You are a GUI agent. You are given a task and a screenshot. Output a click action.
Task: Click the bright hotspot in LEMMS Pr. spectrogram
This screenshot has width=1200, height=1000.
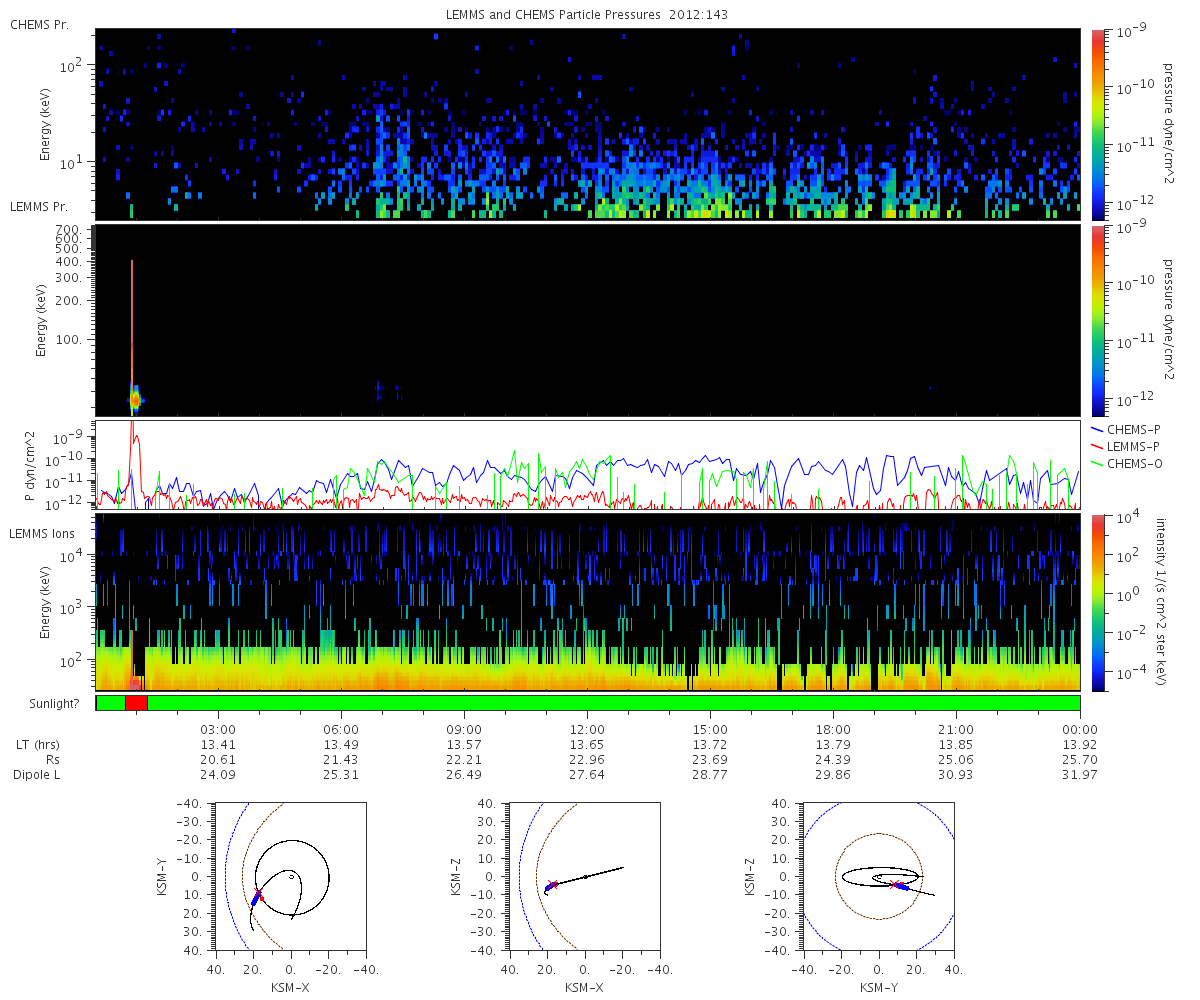134,399
